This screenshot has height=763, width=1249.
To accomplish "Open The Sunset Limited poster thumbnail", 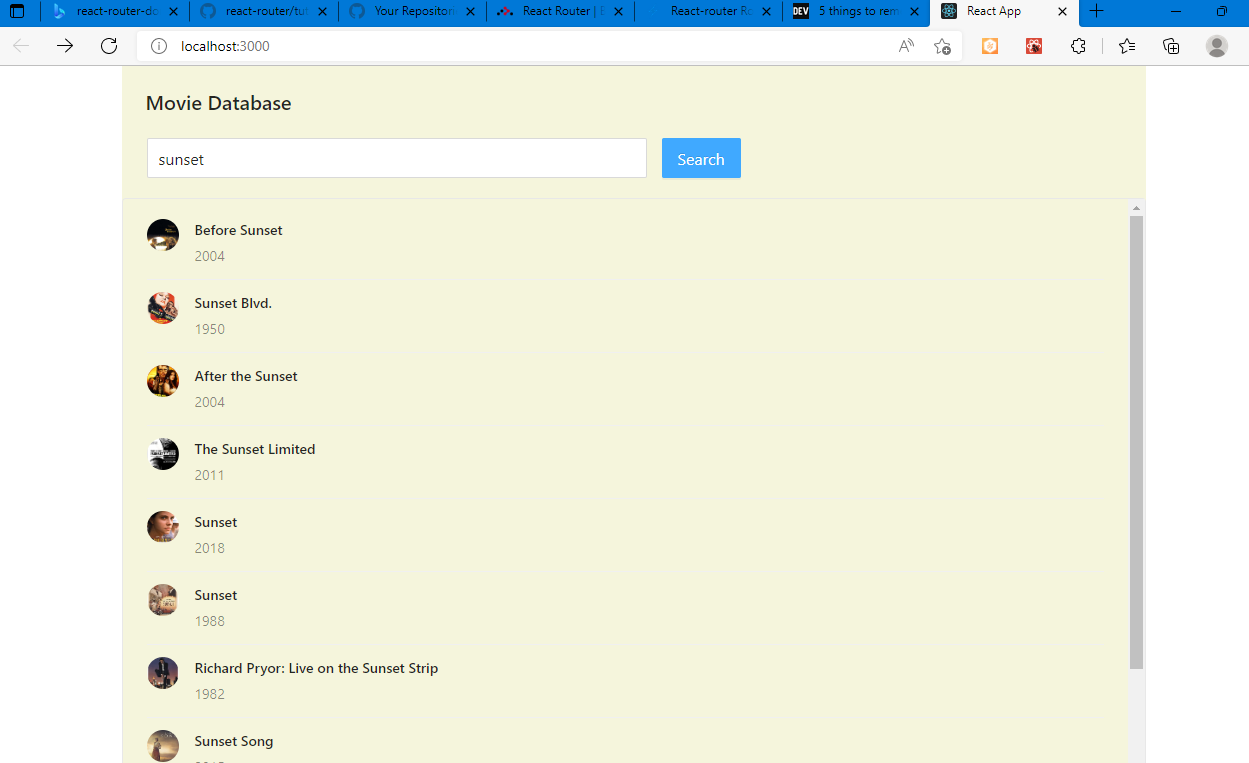I will click(x=163, y=454).
